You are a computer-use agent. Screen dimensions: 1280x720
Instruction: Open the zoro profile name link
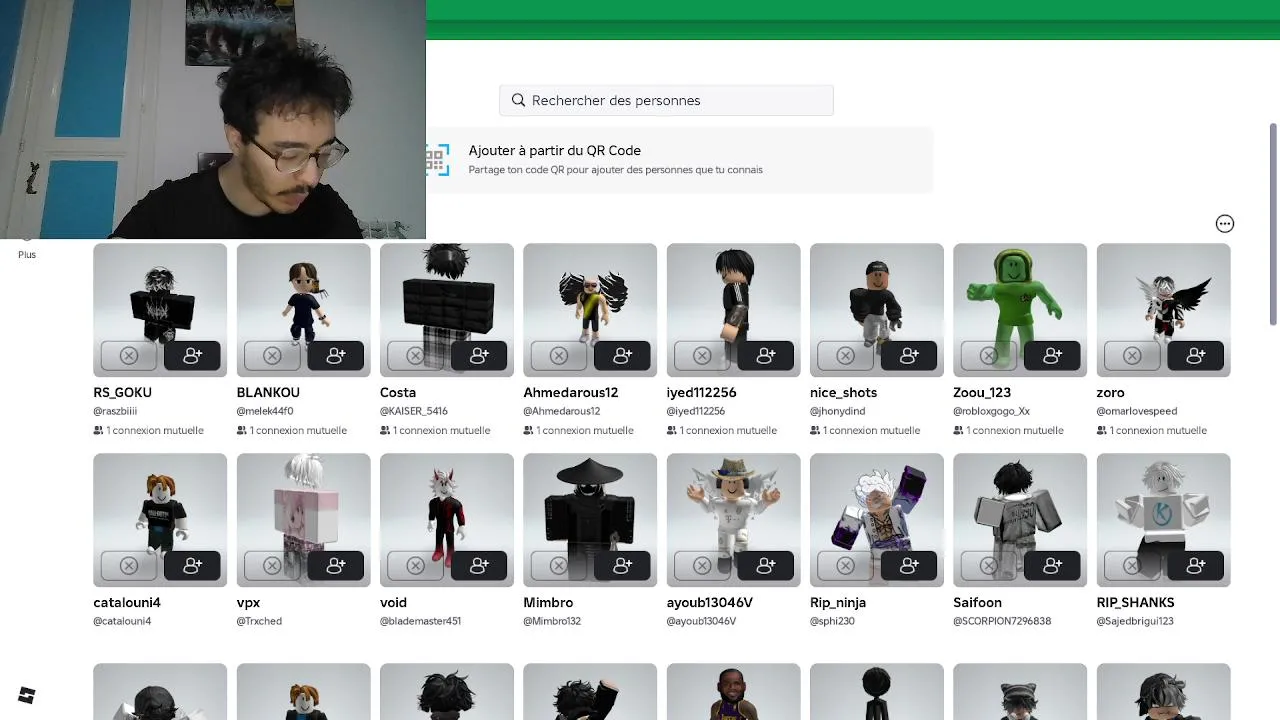[x=1110, y=393]
